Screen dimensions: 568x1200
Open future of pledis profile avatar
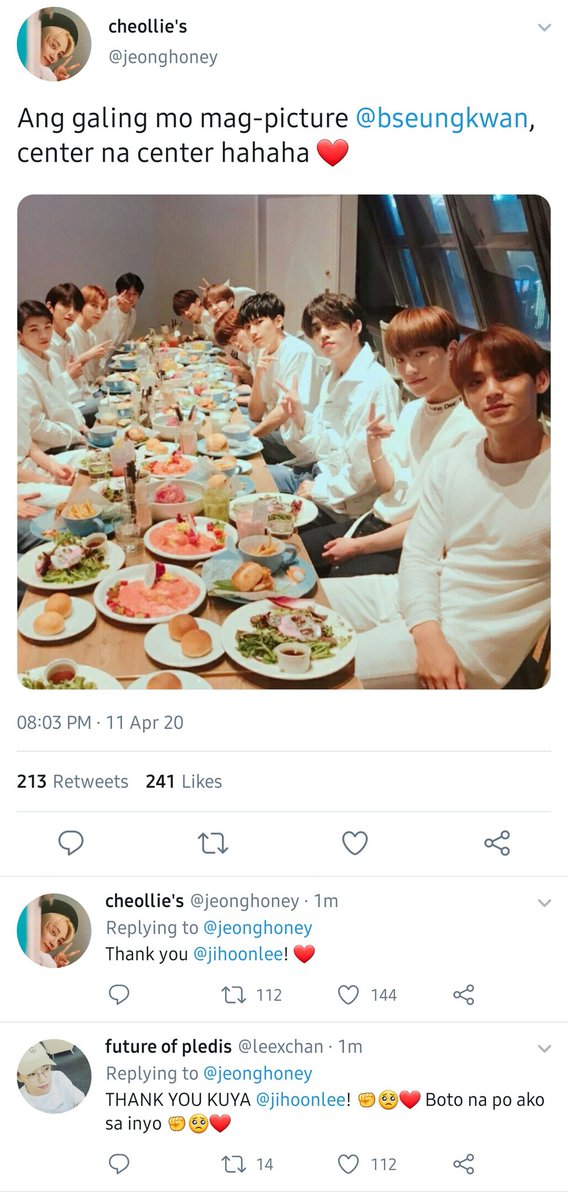tap(54, 1076)
